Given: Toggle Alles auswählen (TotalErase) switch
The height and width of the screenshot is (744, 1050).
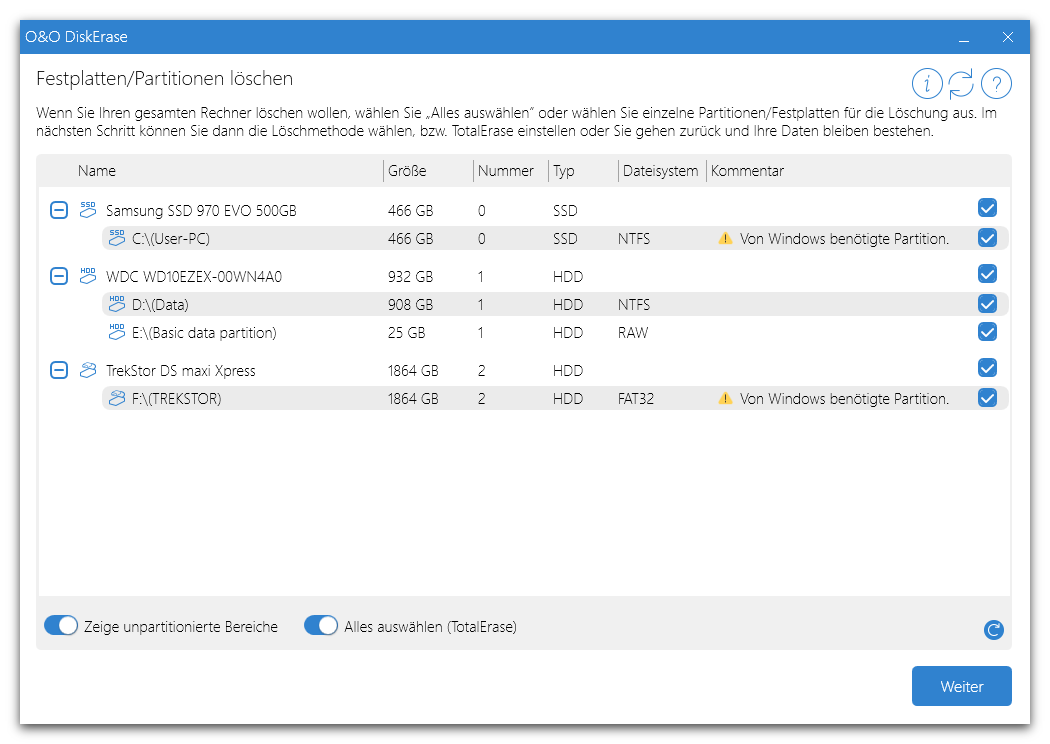Looking at the screenshot, I should [321, 625].
